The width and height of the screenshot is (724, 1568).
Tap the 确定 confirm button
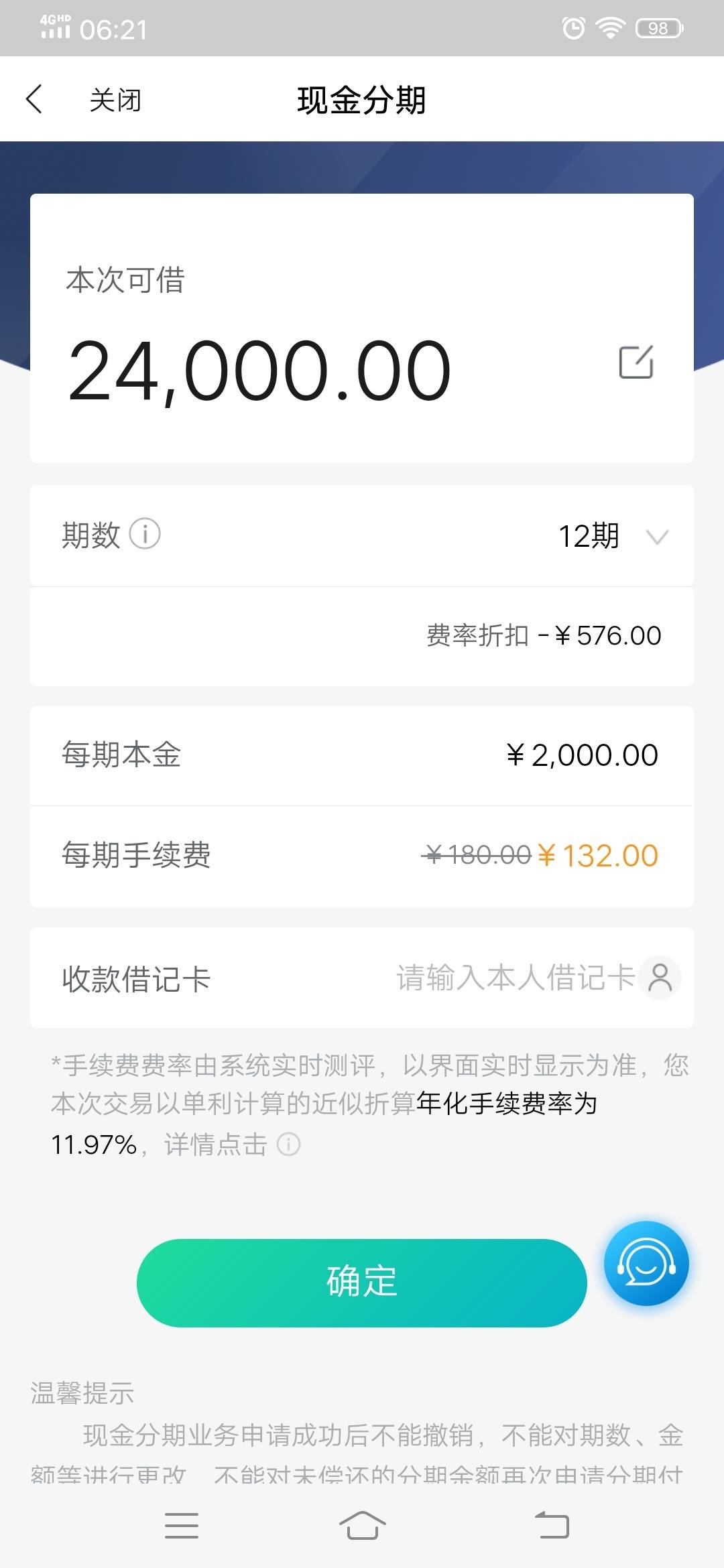[x=362, y=1283]
